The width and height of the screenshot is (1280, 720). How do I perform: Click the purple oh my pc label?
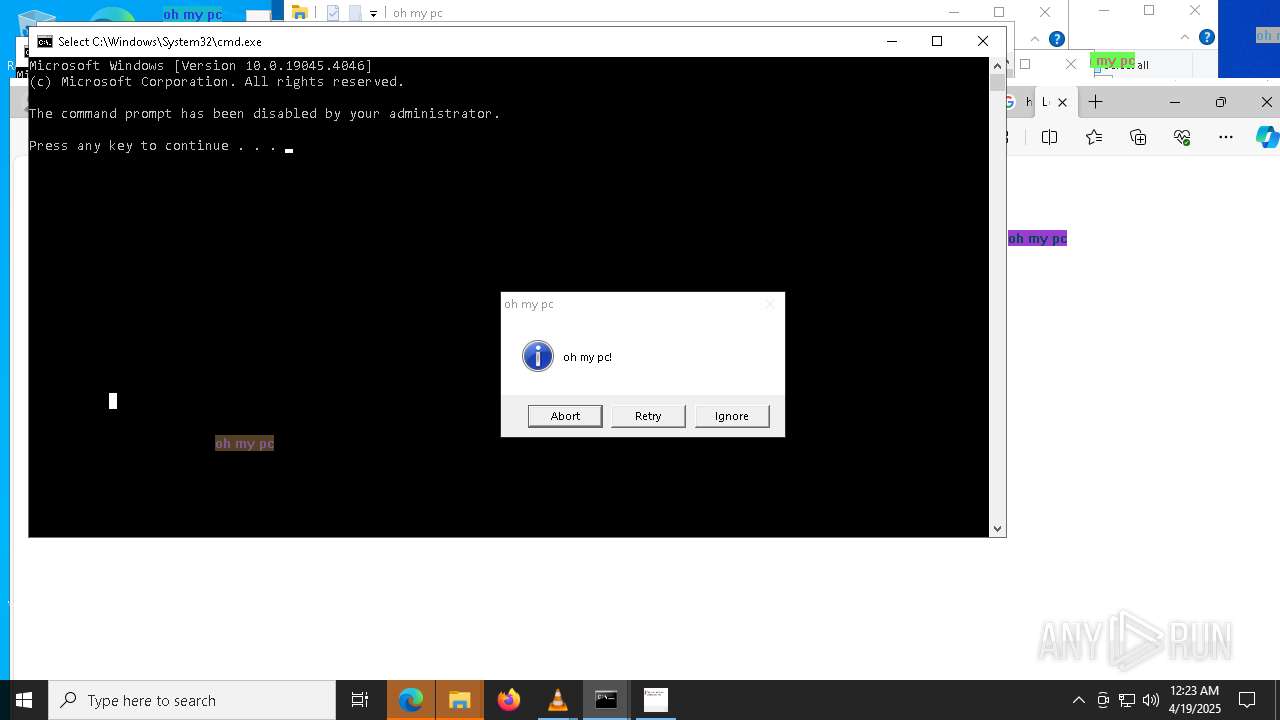click(1037, 238)
